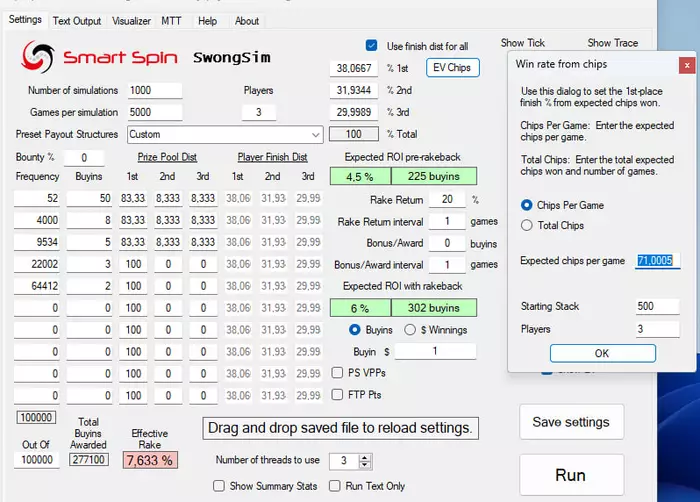This screenshot has width=700, height=502.
Task: Click the frequency field showing 64412
Action: [x=37, y=285]
